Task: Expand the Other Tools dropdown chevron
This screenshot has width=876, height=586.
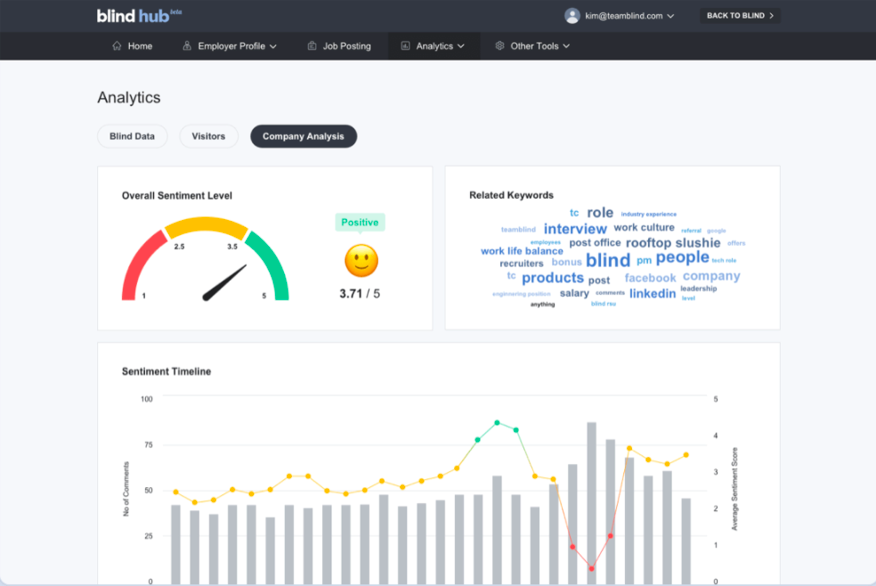Action: (x=566, y=46)
